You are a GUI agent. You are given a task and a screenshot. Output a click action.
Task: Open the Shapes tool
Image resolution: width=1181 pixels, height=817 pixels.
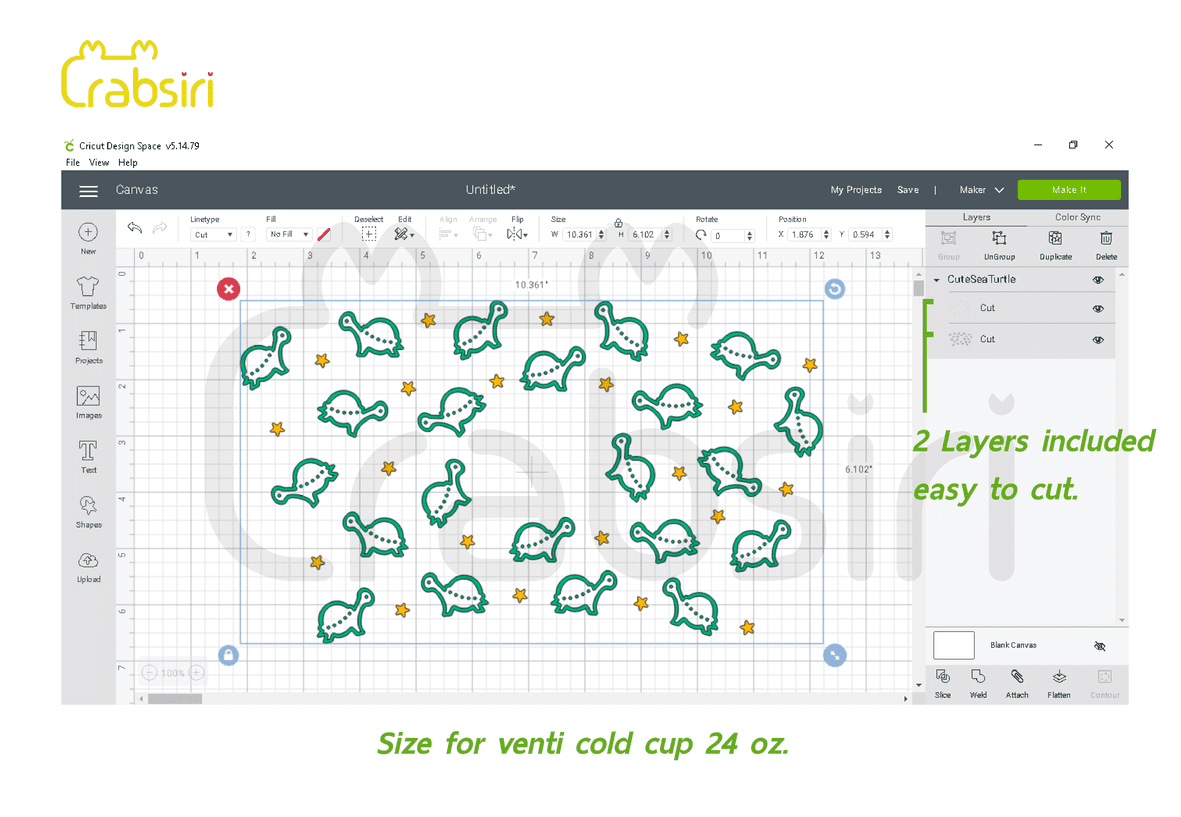(88, 510)
